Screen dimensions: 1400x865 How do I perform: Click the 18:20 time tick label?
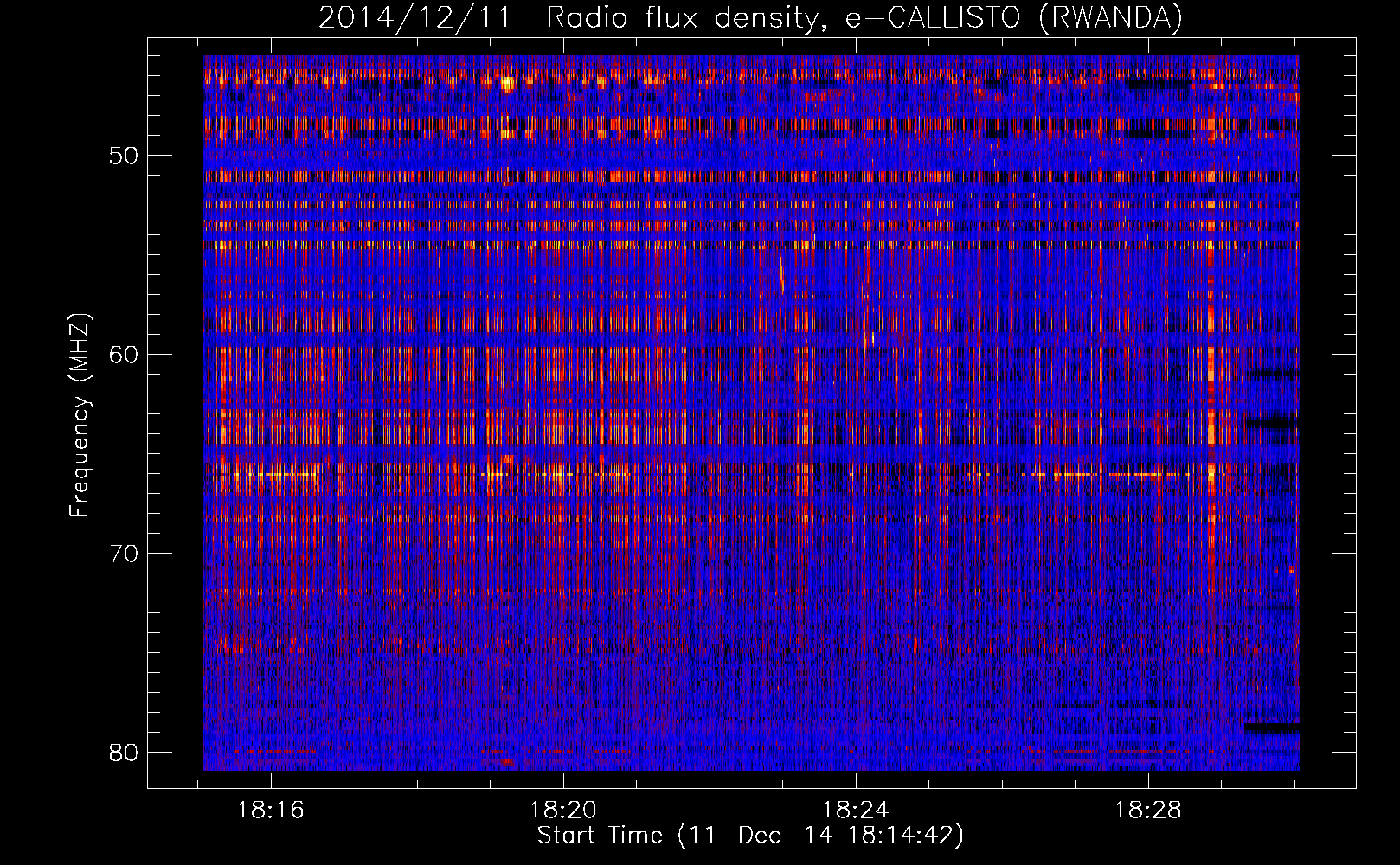563,811
